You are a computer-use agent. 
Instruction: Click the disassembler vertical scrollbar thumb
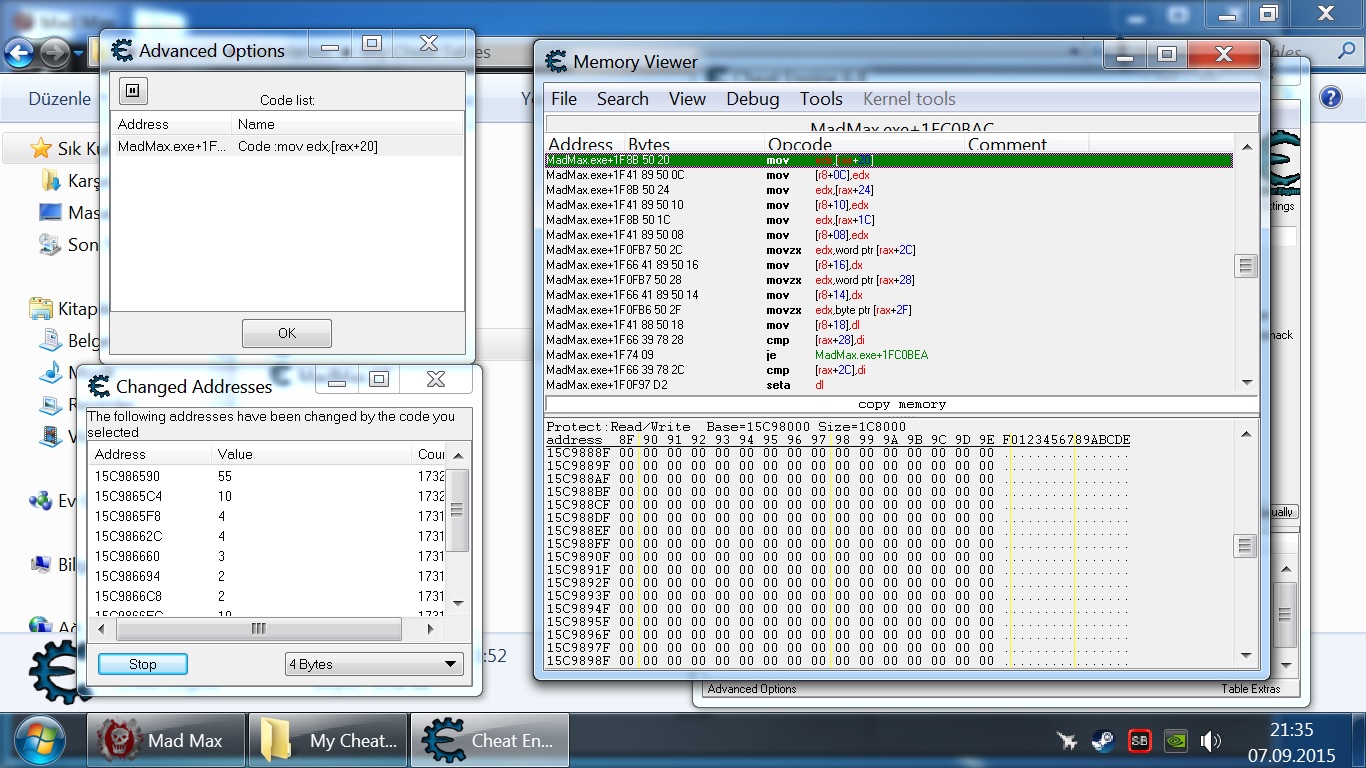pos(1245,266)
